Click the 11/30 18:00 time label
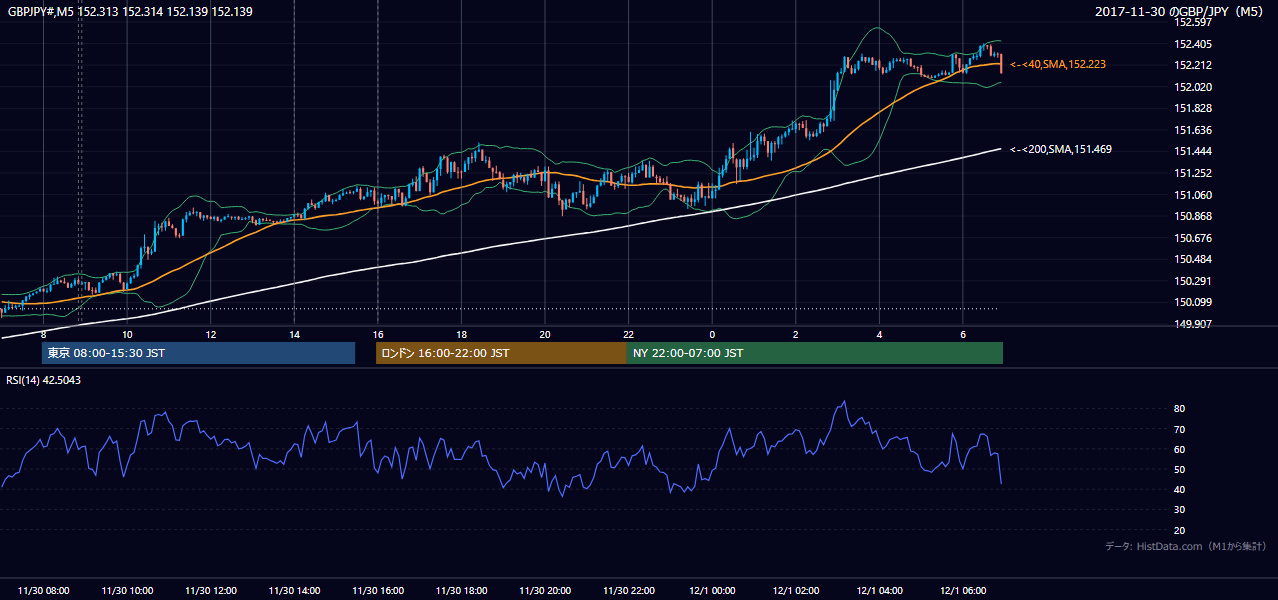 pyautogui.click(x=461, y=591)
